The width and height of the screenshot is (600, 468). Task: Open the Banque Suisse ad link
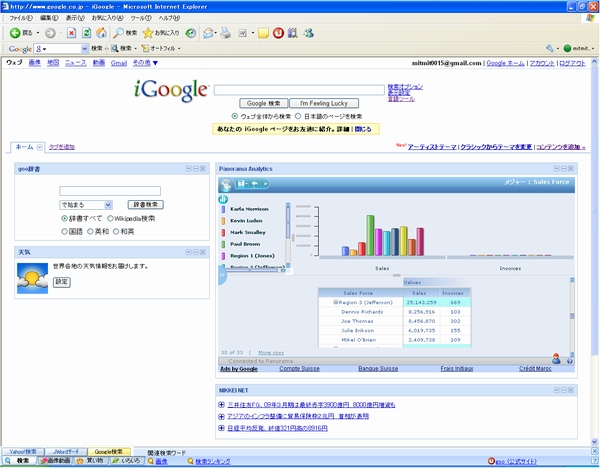click(x=378, y=369)
